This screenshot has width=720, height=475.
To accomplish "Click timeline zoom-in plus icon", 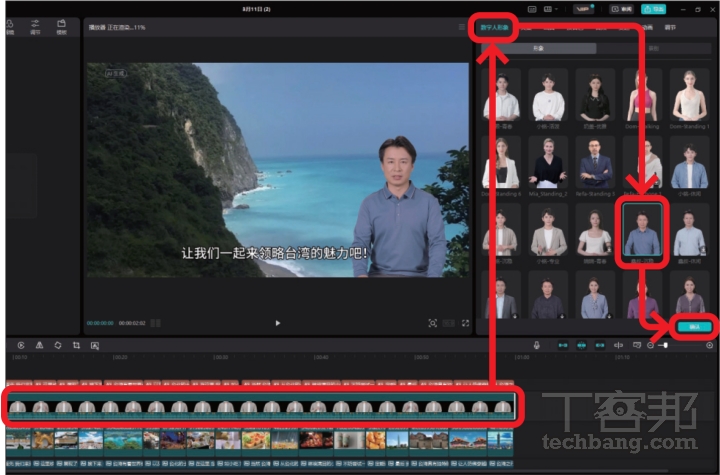I will (x=709, y=345).
